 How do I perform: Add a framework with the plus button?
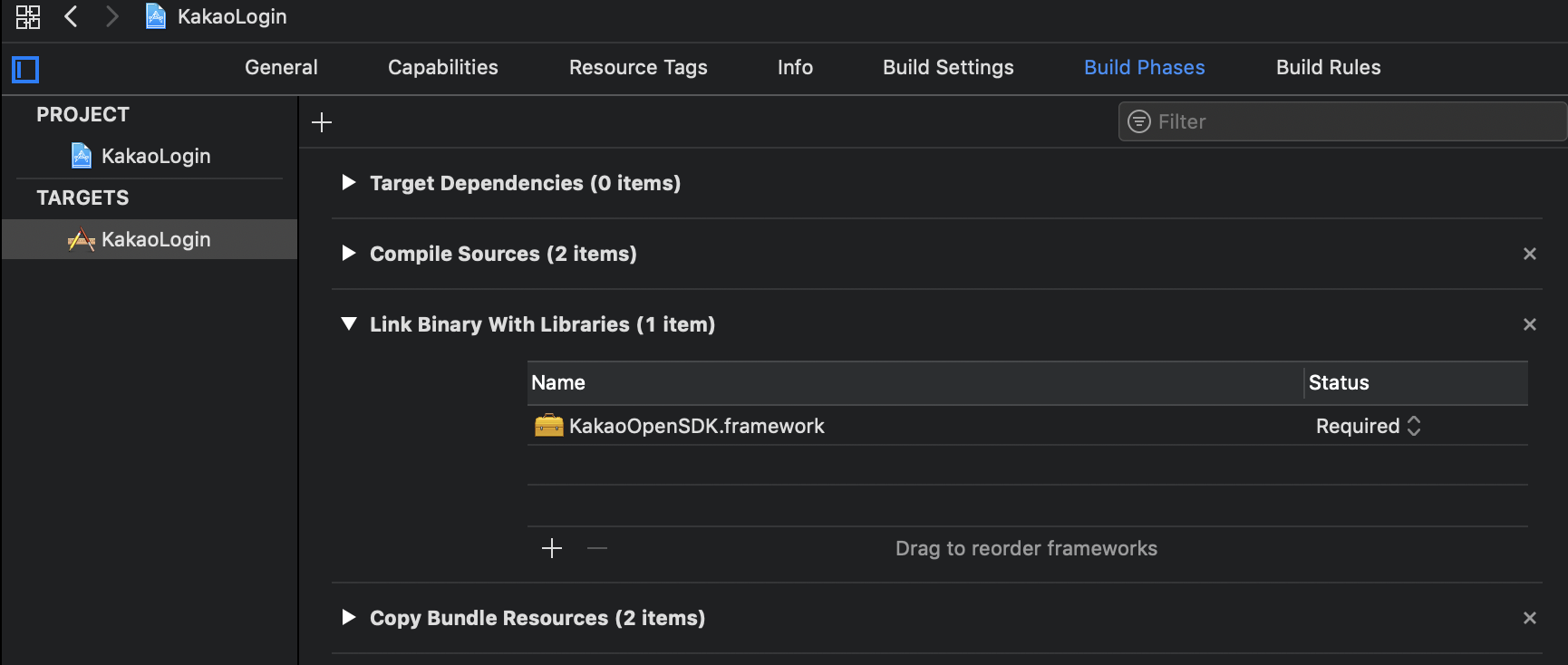point(552,548)
